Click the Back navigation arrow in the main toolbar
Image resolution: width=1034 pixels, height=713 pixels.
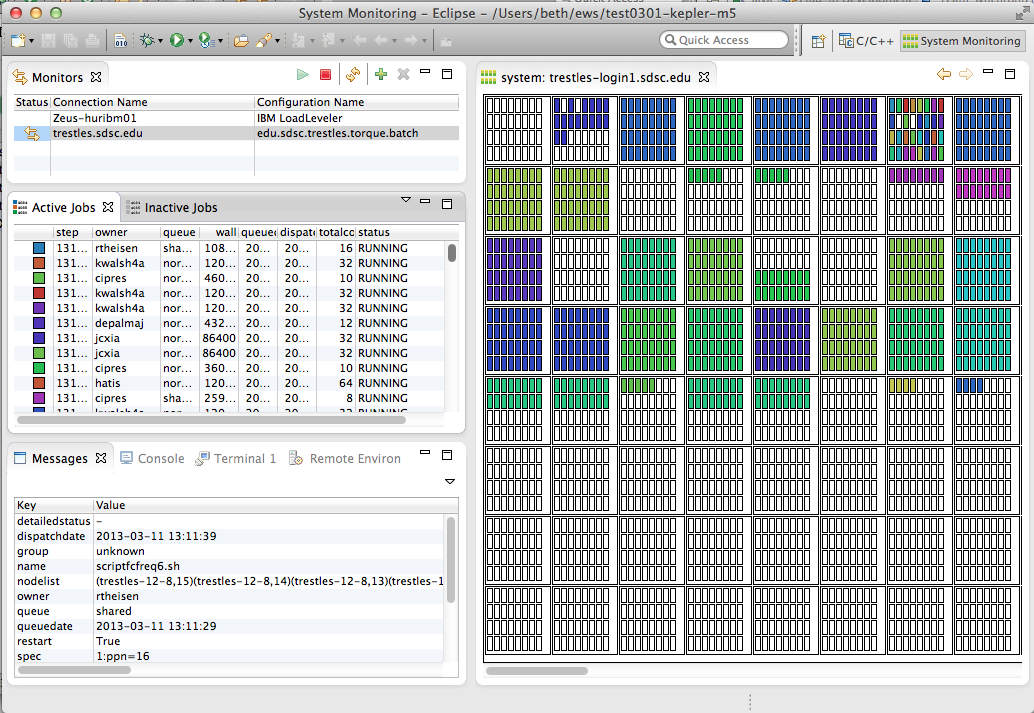(x=381, y=41)
